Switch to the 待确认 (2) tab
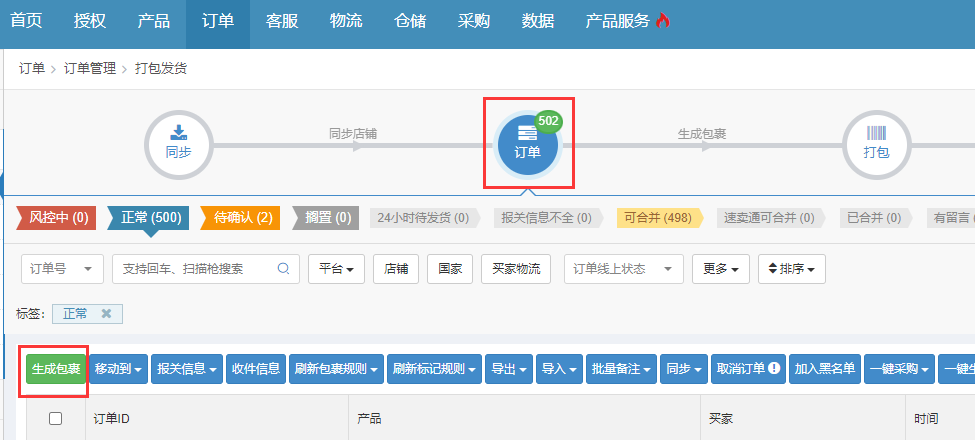 (x=241, y=218)
